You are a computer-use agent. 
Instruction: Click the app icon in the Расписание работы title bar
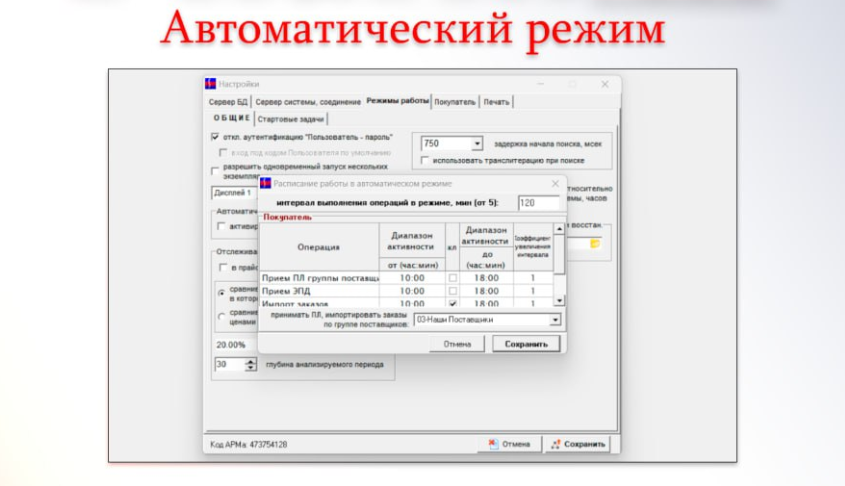pos(266,183)
